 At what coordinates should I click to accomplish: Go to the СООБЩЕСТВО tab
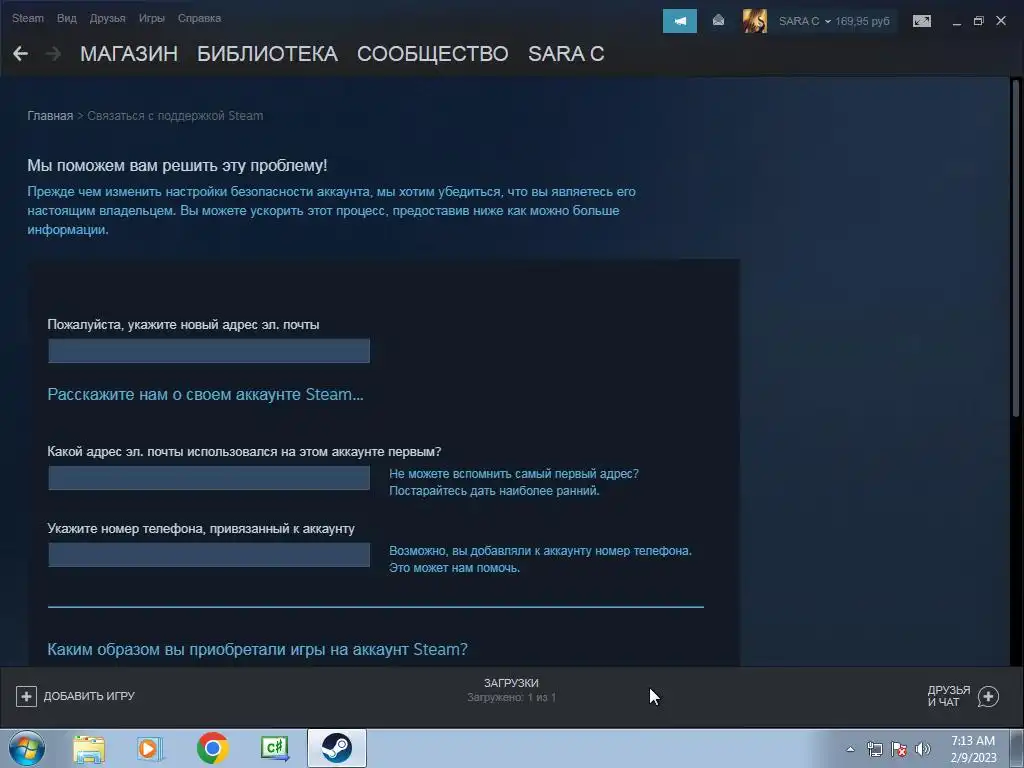(x=432, y=54)
